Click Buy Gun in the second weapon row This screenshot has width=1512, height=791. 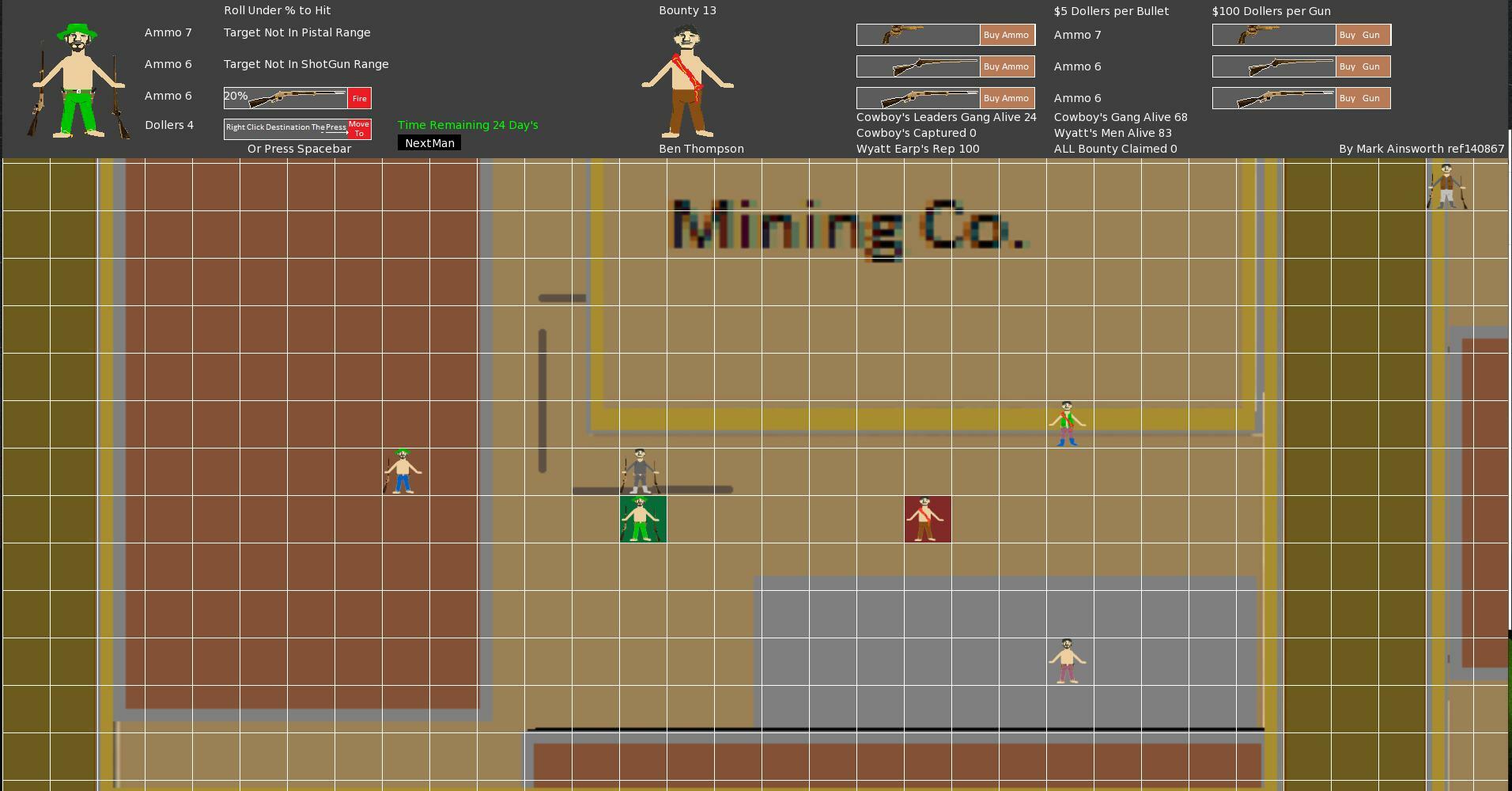[x=1363, y=66]
